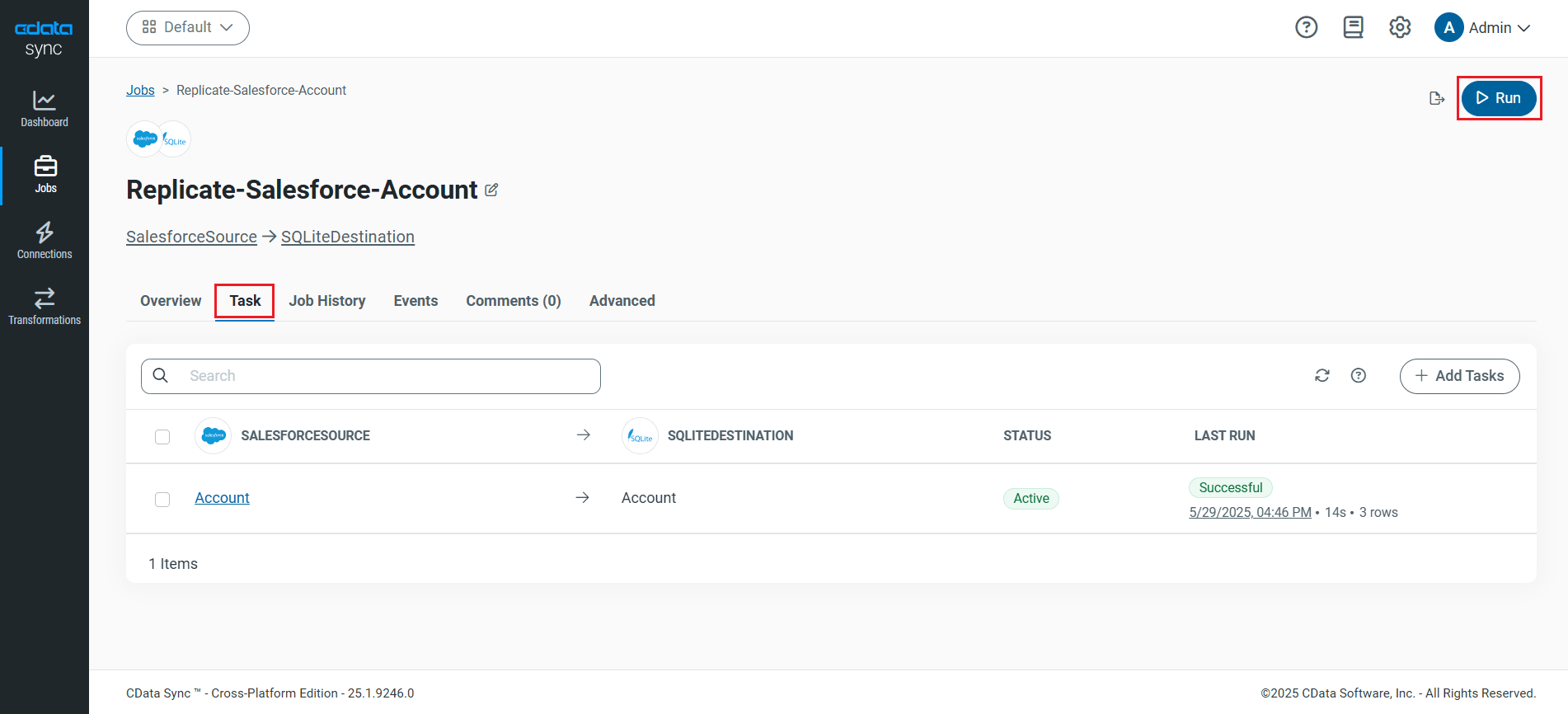
Task: Go to Connections in the sidebar
Action: click(x=45, y=241)
